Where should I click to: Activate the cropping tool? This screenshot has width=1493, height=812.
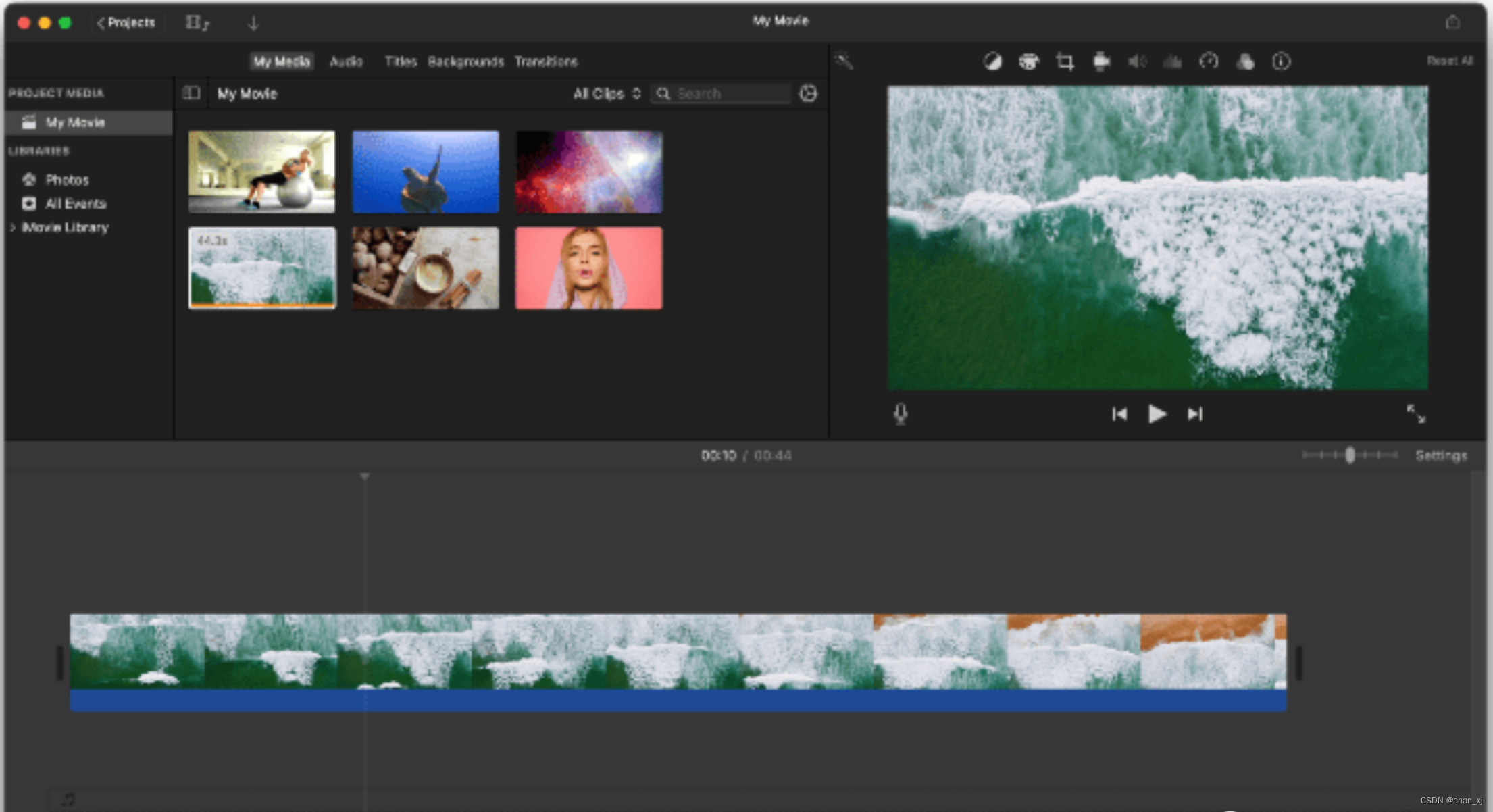tap(1065, 61)
